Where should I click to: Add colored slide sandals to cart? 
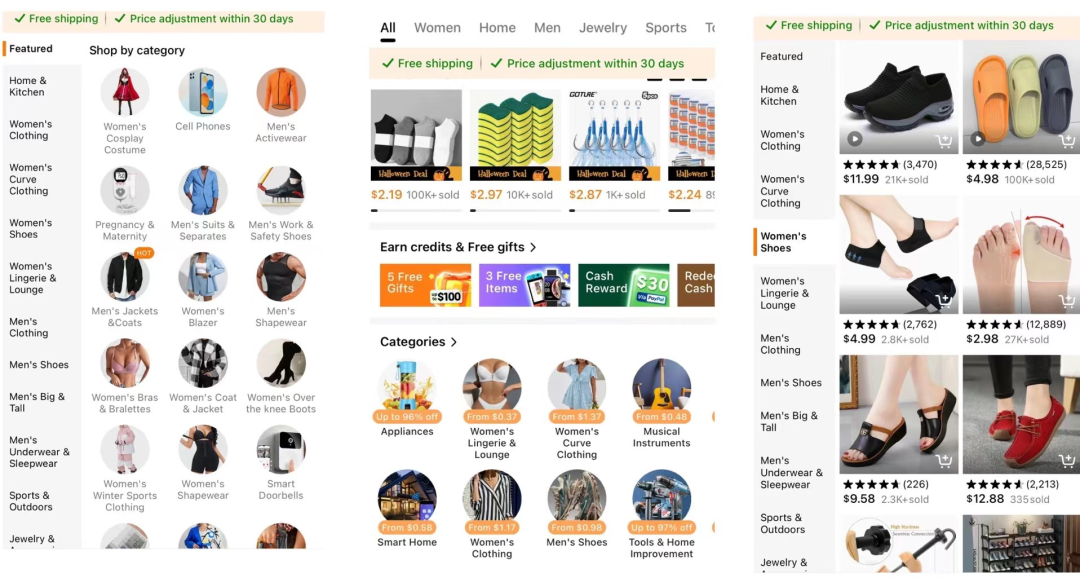1067,141
